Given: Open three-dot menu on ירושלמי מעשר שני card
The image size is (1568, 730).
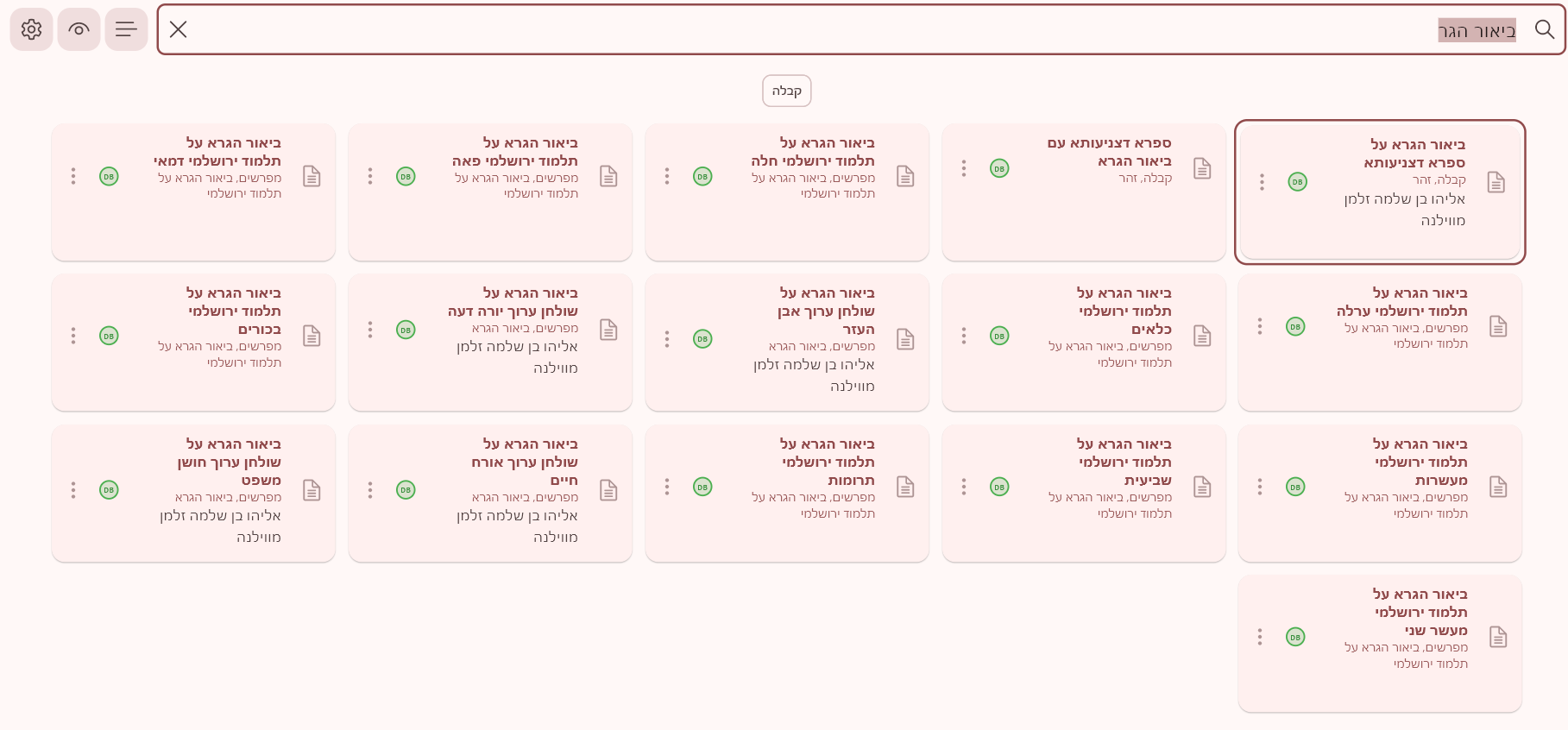Looking at the screenshot, I should click(x=1260, y=637).
